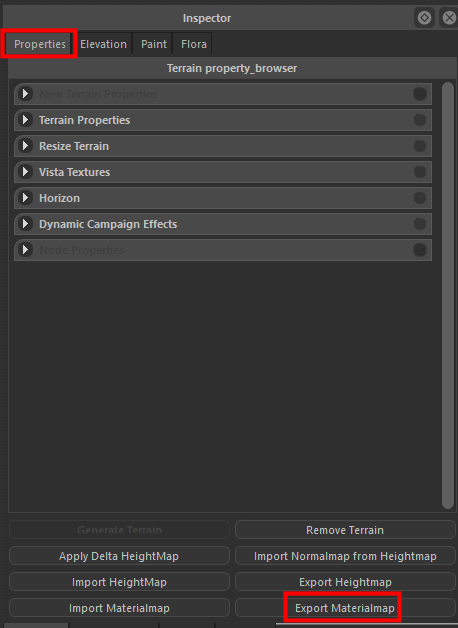458x628 pixels.
Task: Toggle the round indicator on Horizon row
Action: [420, 198]
